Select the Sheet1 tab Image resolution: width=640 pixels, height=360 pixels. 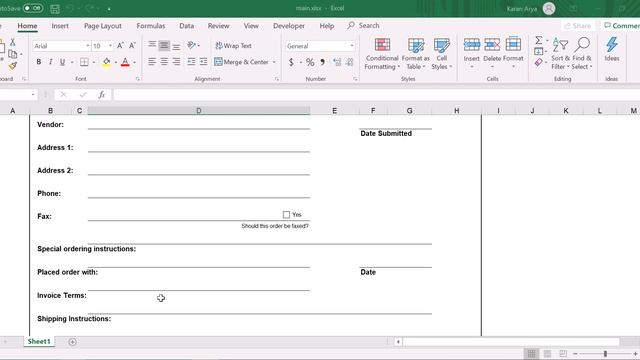39,341
